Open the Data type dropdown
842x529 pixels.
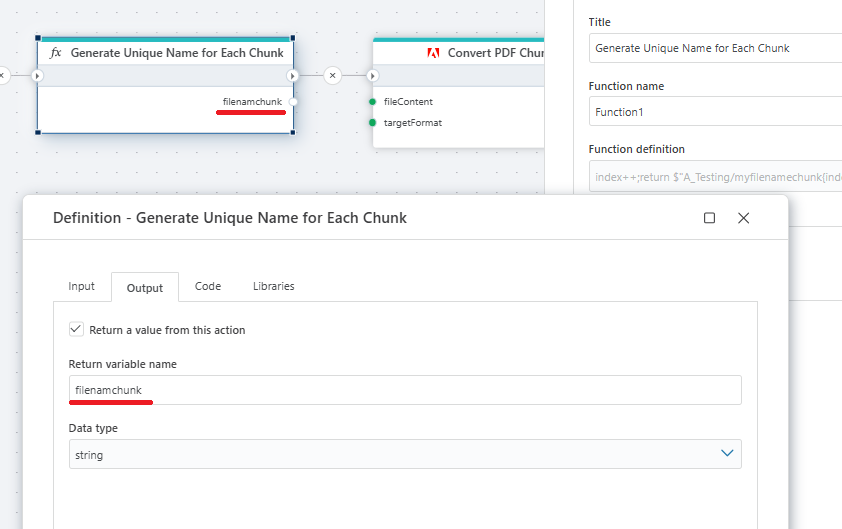(405, 454)
